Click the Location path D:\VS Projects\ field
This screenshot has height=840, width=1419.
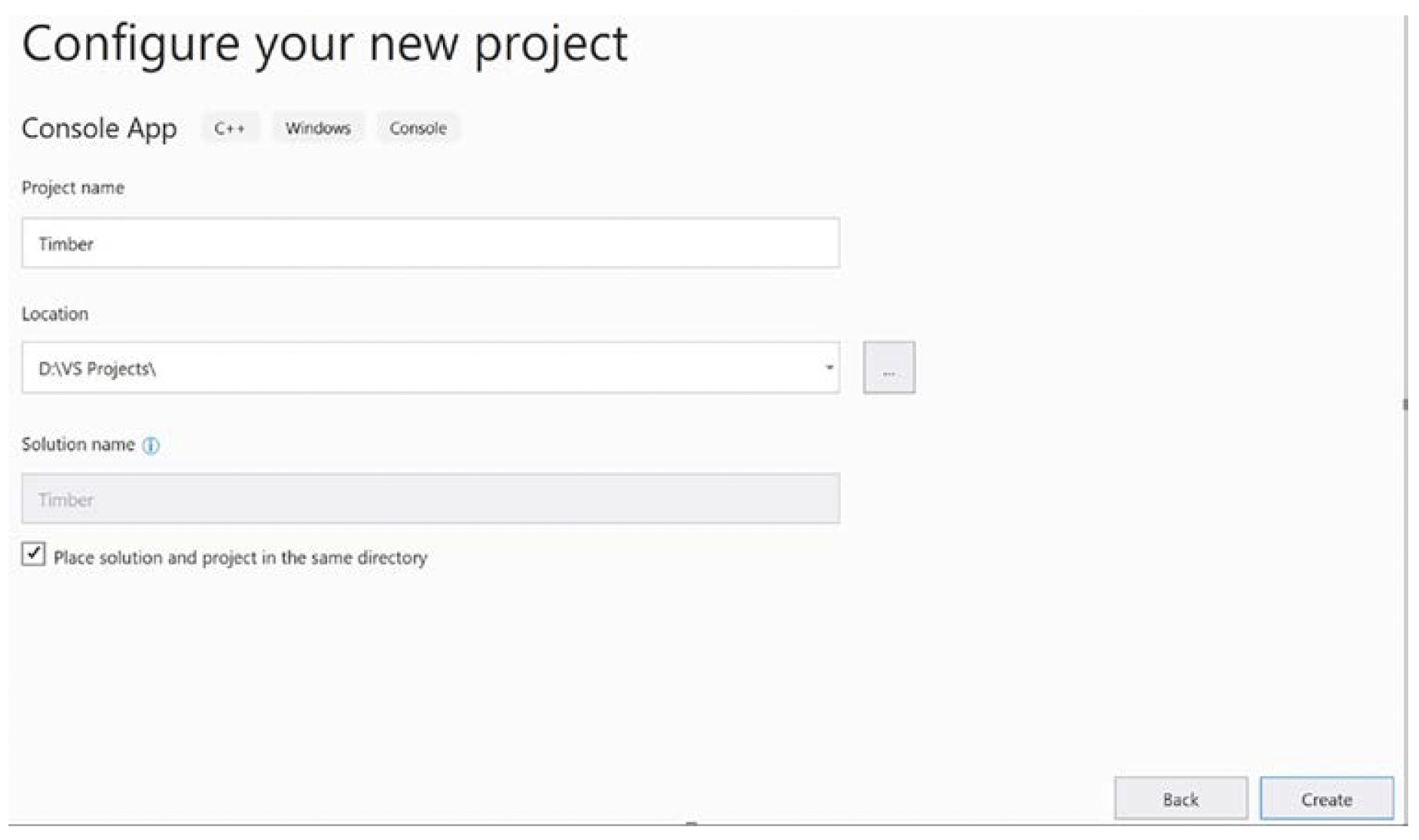pyautogui.click(x=431, y=368)
